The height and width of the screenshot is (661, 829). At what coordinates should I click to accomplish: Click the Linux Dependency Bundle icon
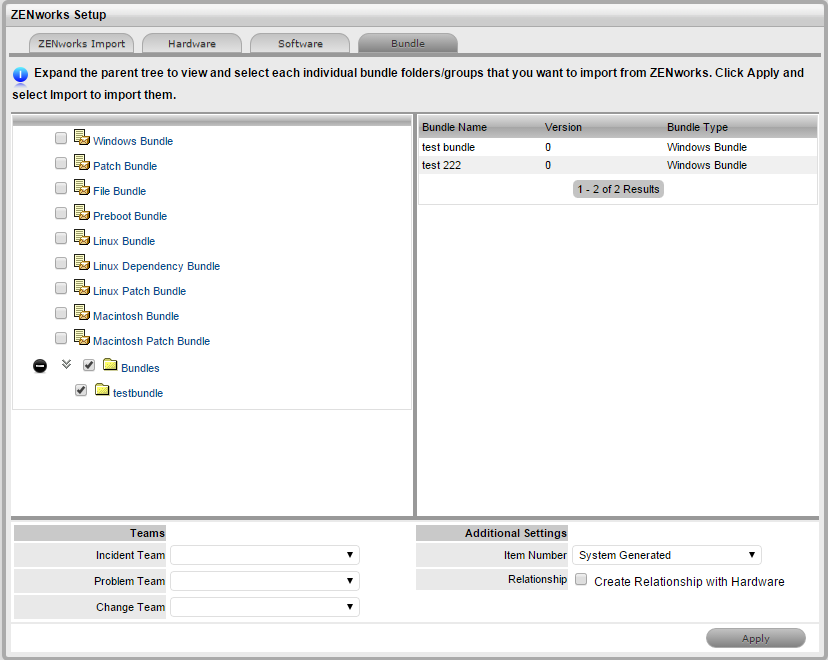click(82, 263)
